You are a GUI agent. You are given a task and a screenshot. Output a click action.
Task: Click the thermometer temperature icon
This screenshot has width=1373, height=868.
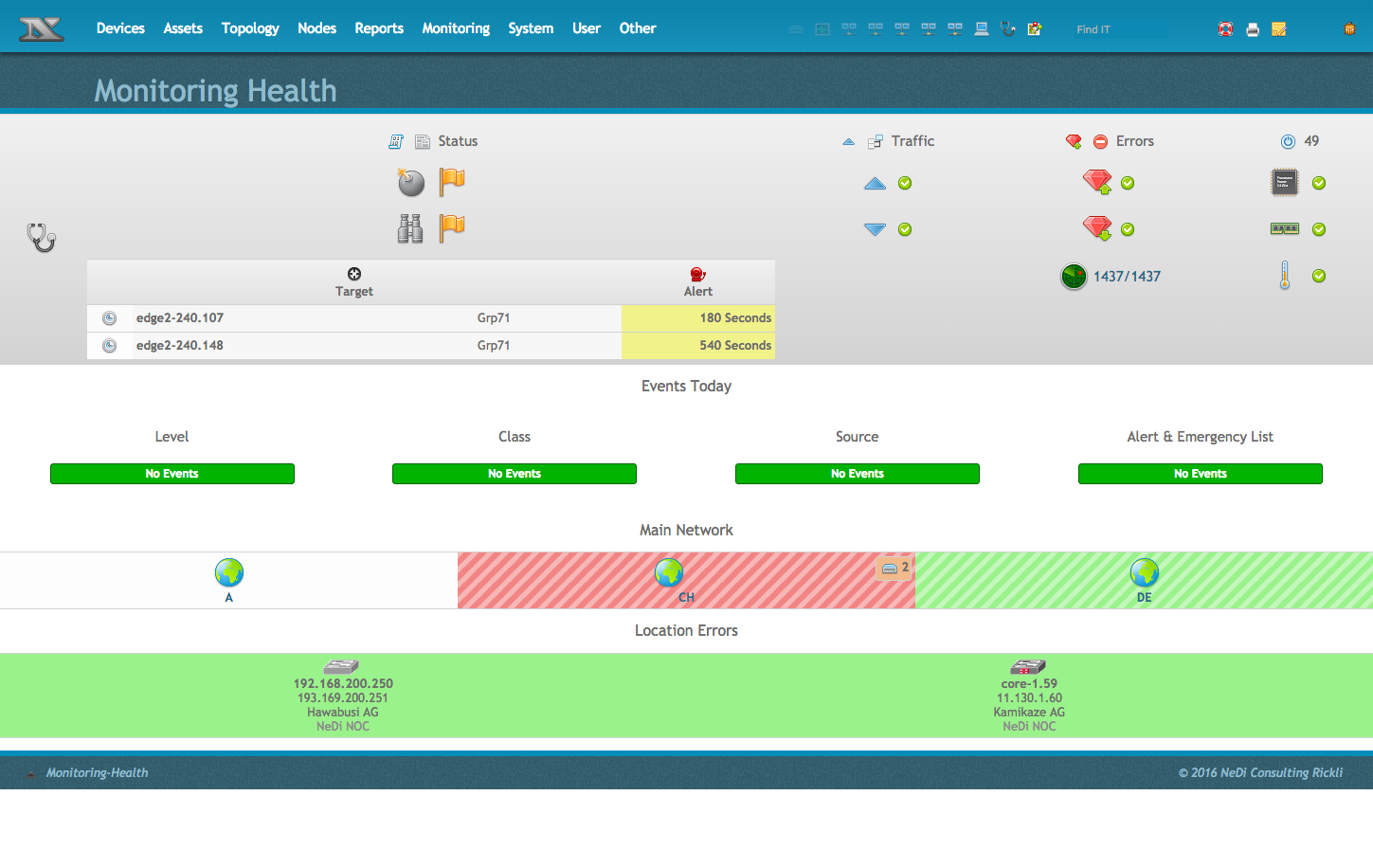point(1285,276)
